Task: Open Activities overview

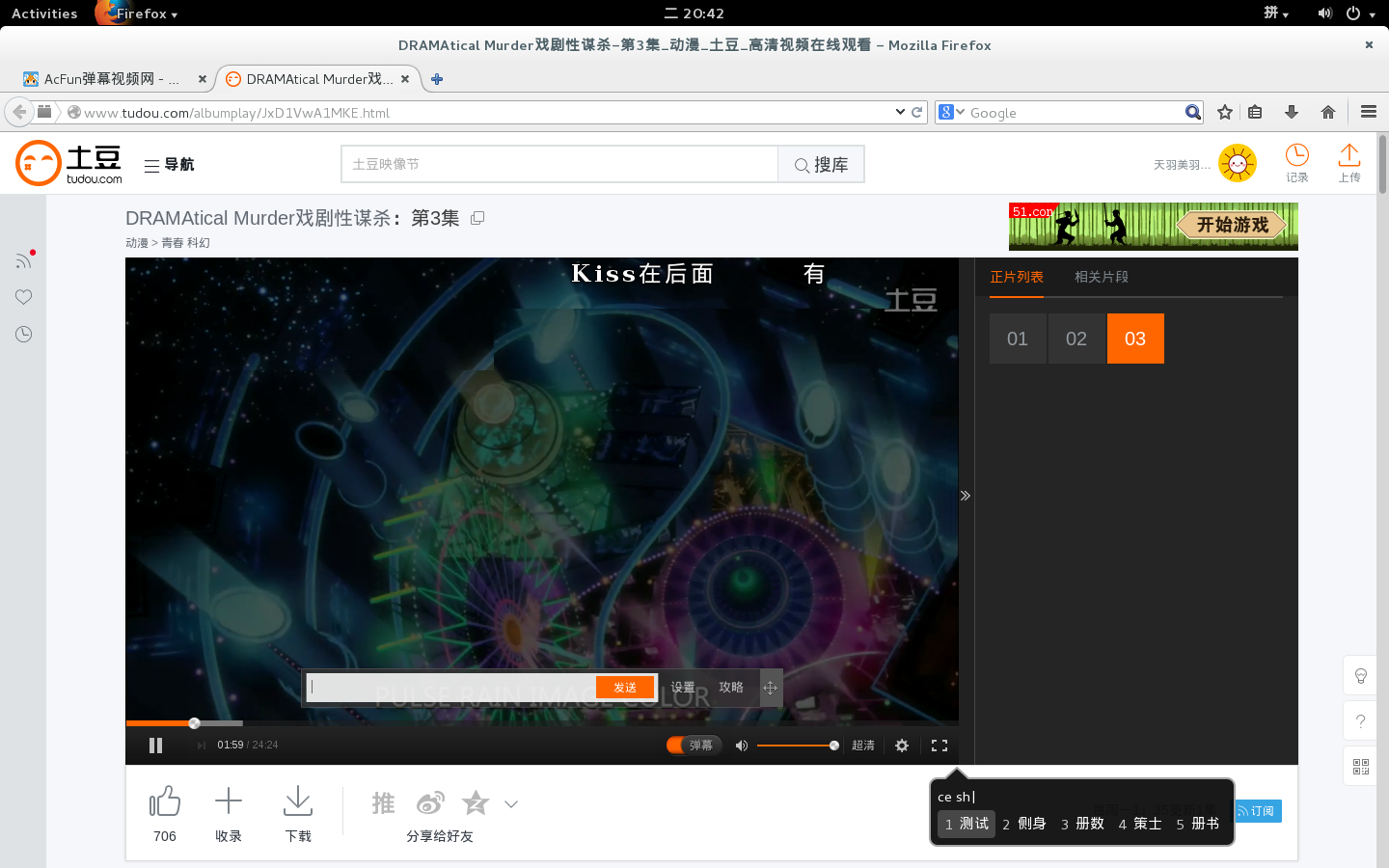Action: pos(44,14)
